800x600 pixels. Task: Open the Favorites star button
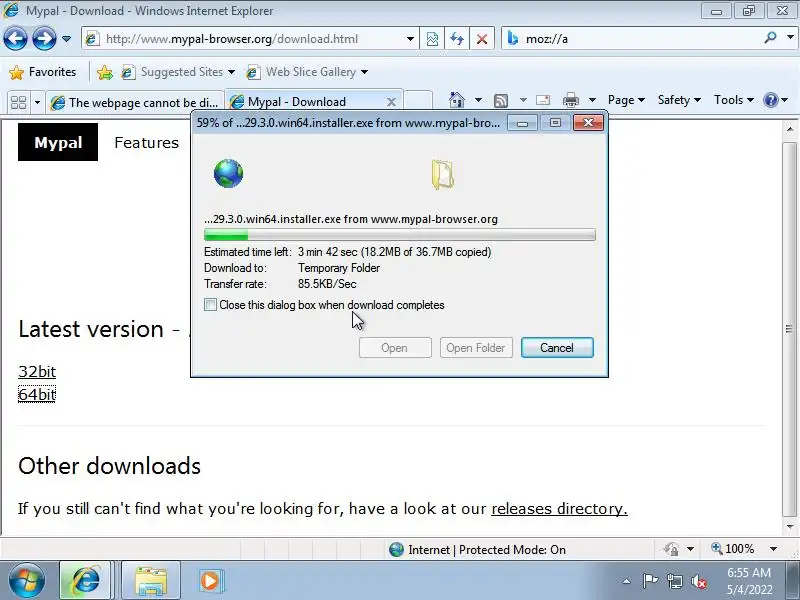coord(43,72)
